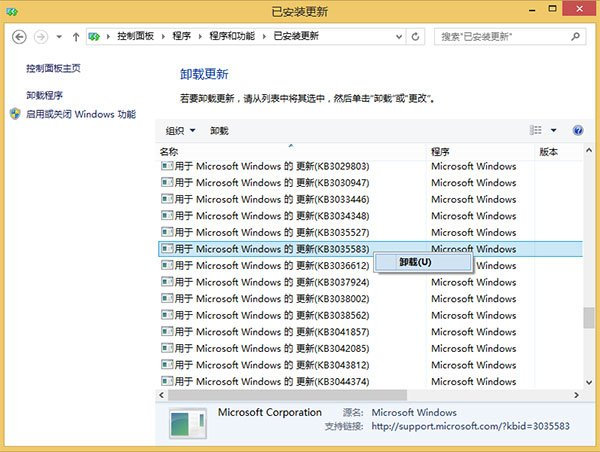Select update KB3029803 row
600x452 pixels.
tap(370, 166)
